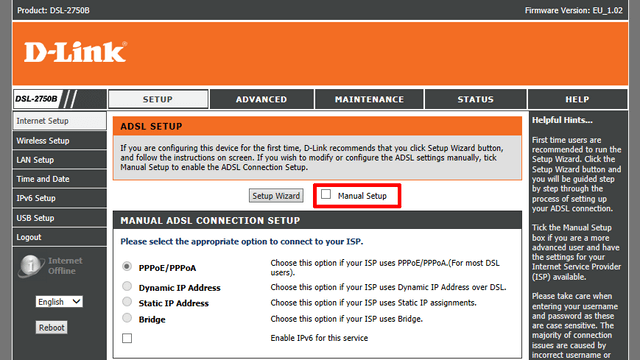This screenshot has width=640, height=360.
Task: Click the Firmware Version EU_1.02 text
Action: point(573,10)
